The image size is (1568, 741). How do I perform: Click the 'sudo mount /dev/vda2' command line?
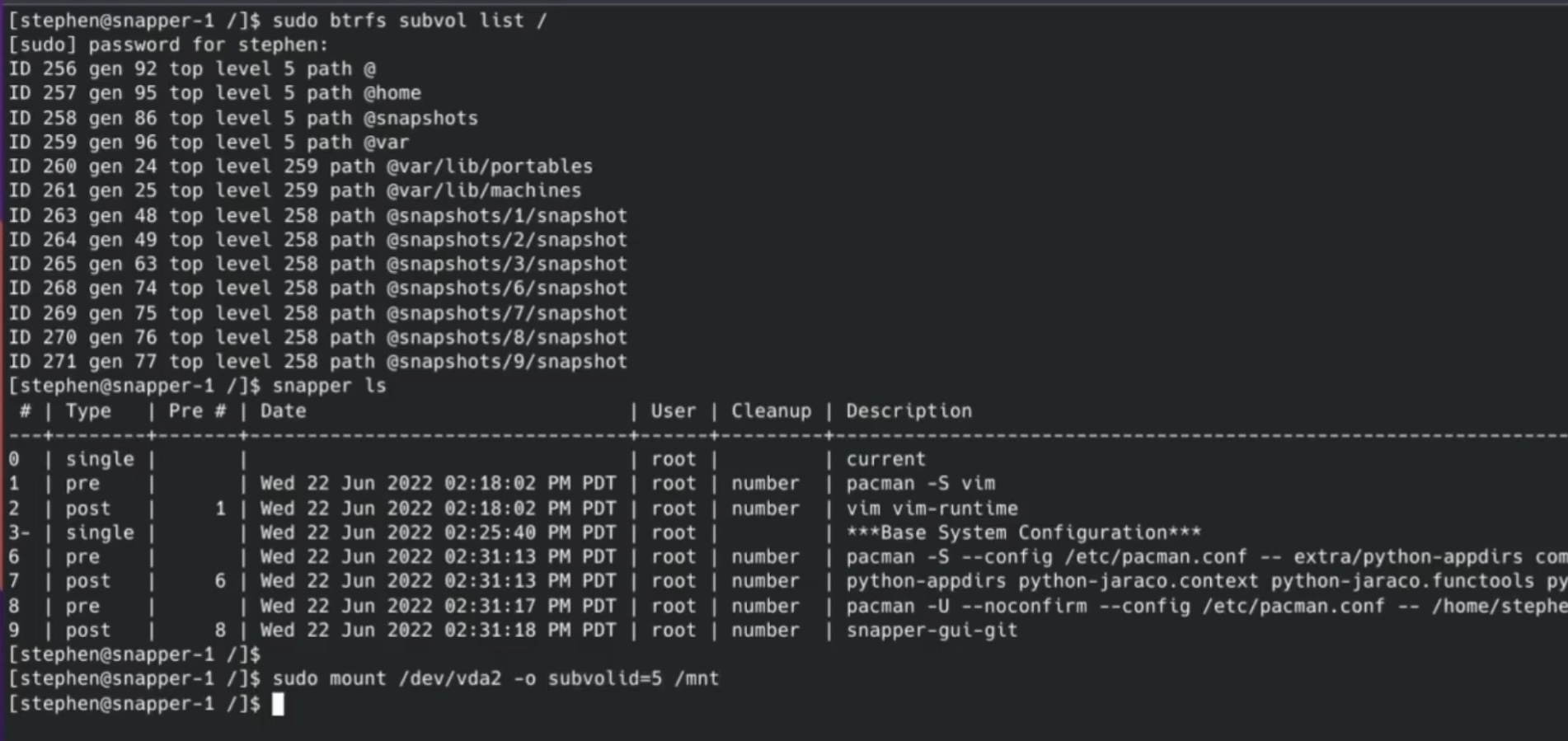point(495,678)
